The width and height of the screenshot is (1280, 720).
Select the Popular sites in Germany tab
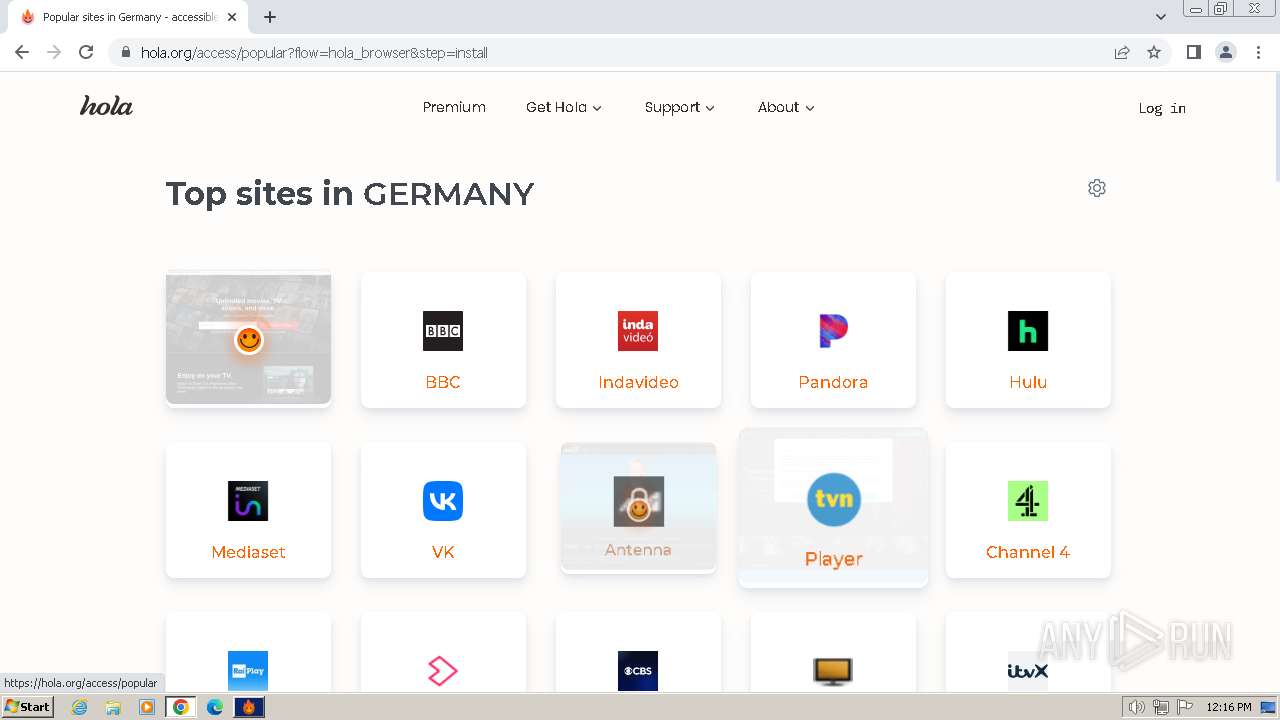(x=128, y=17)
